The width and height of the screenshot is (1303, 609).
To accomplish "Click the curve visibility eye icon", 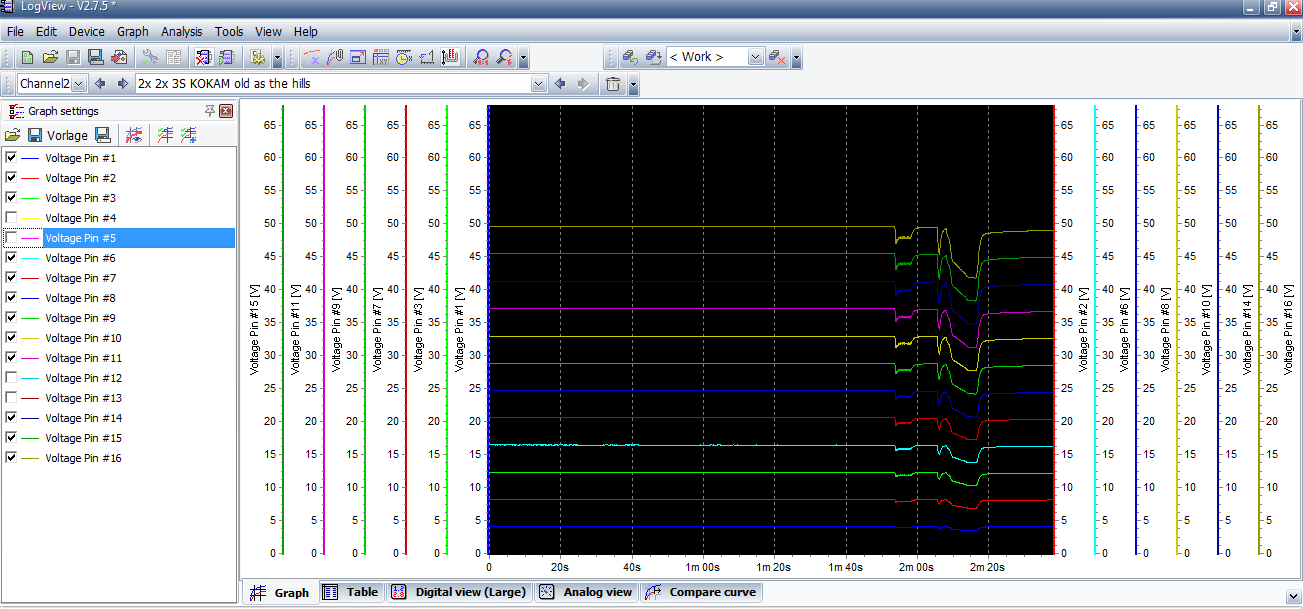I will 133,135.
